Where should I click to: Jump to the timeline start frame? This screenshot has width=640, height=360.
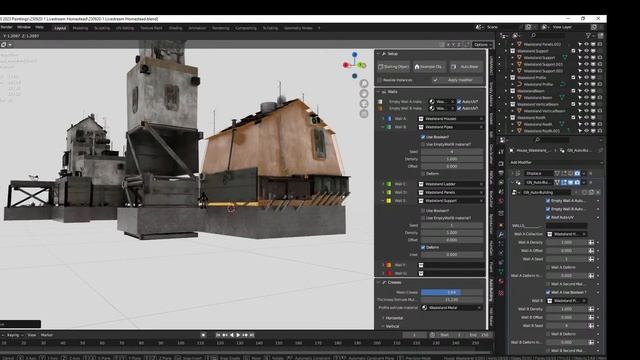[x=218, y=335]
